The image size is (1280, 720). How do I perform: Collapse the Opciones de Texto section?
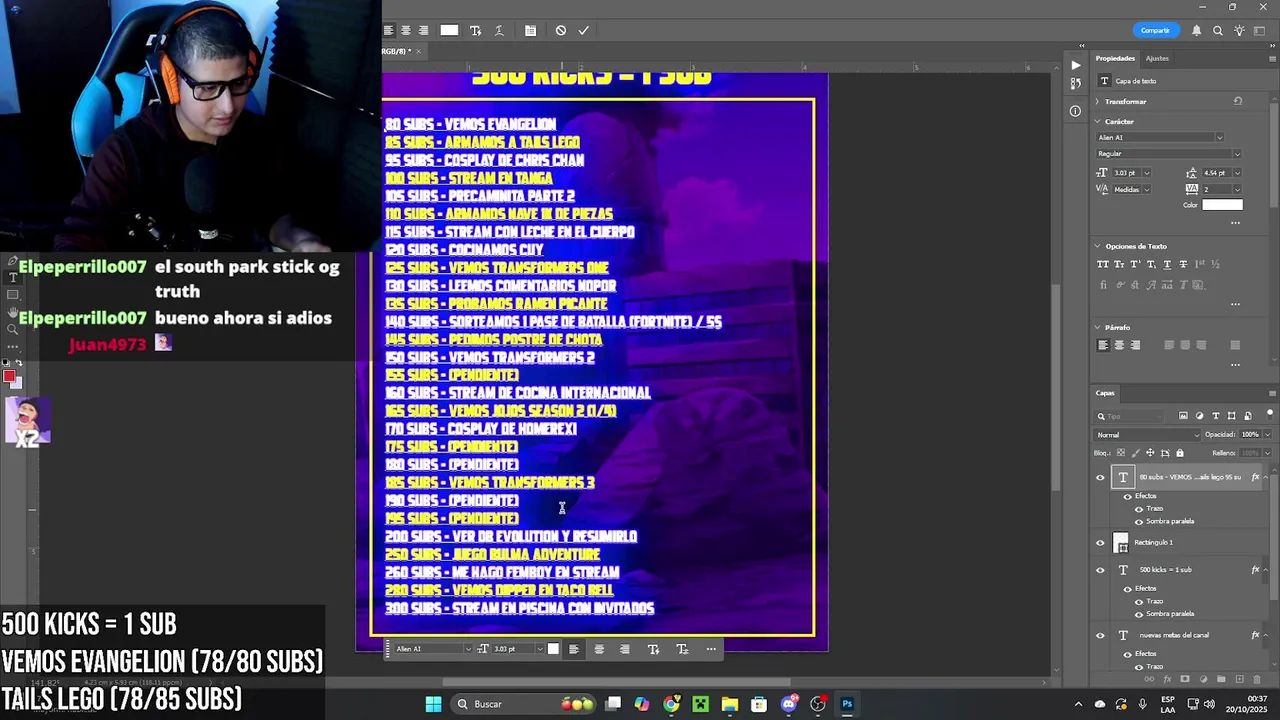1098,246
